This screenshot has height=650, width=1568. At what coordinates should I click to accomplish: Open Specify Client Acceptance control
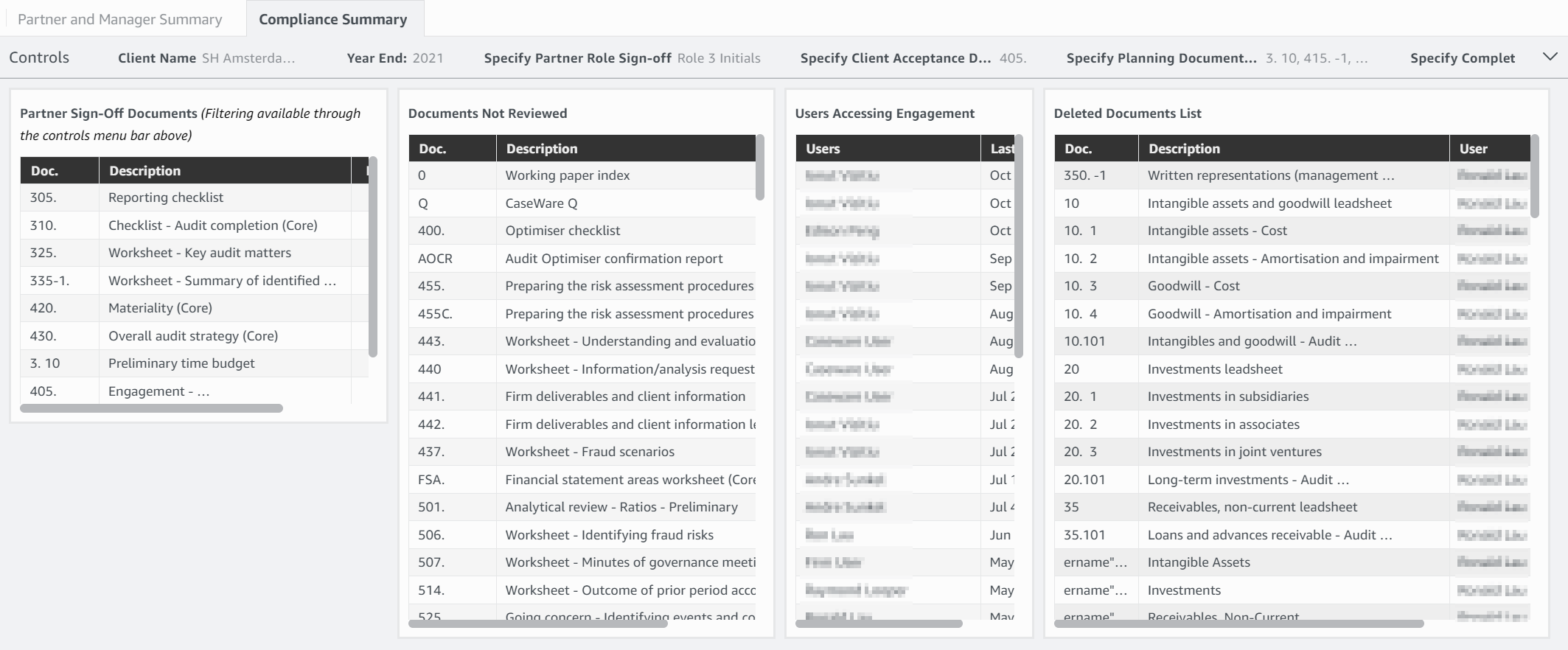point(913,58)
